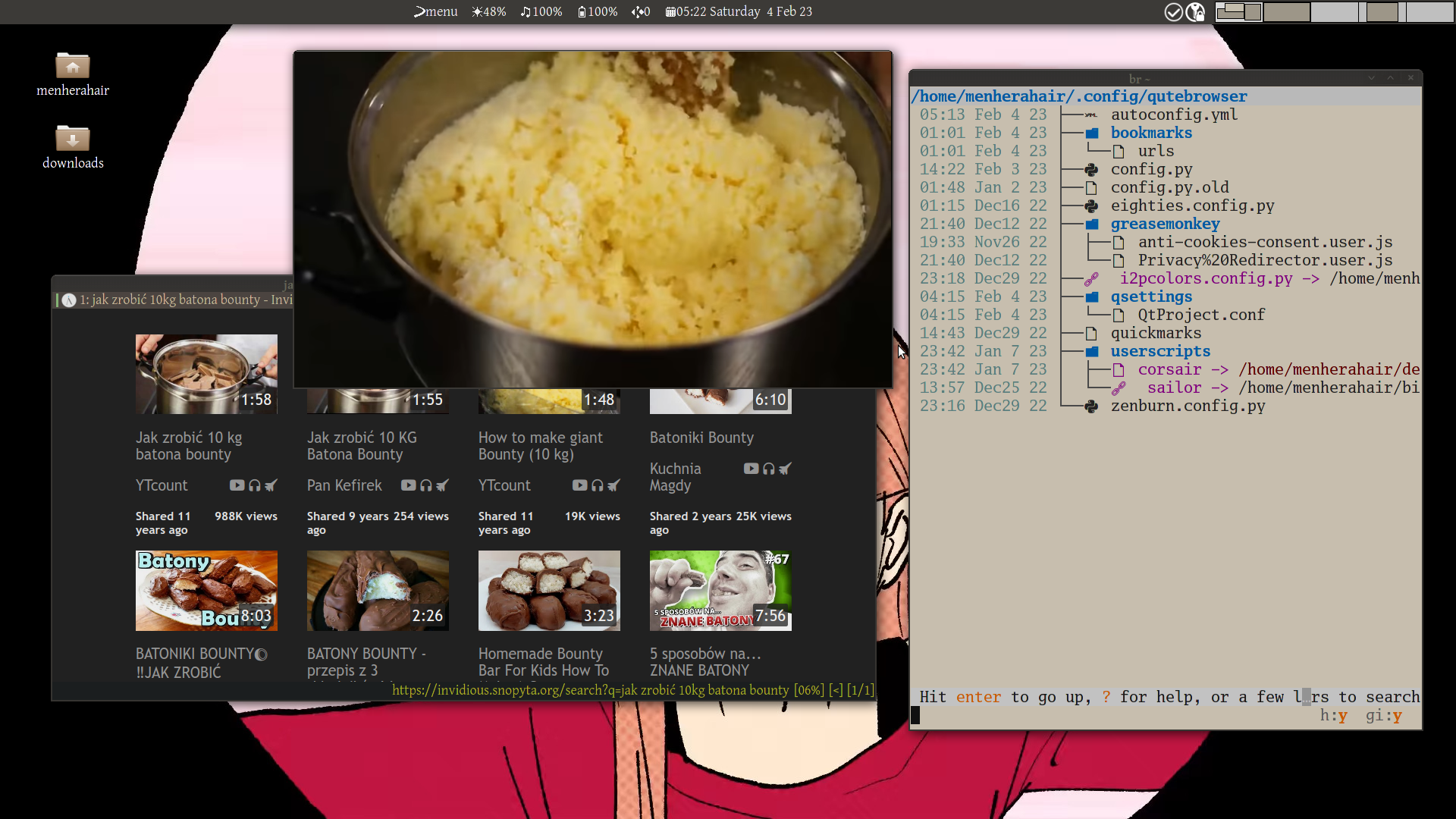Switch to the second workspace in pager
Screen dimensions: 1456x819
[x=1287, y=12]
